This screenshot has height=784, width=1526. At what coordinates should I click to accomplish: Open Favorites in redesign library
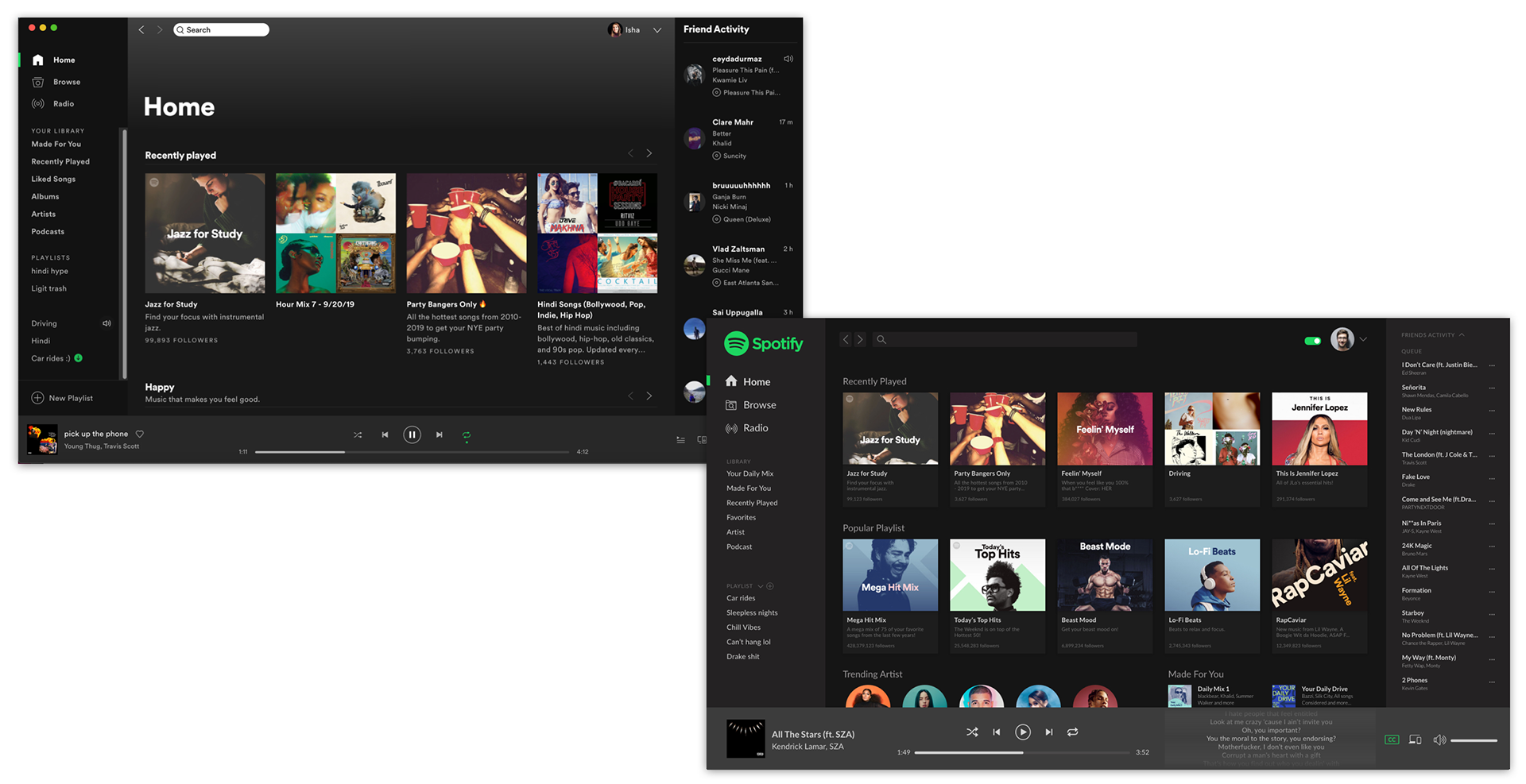point(741,517)
